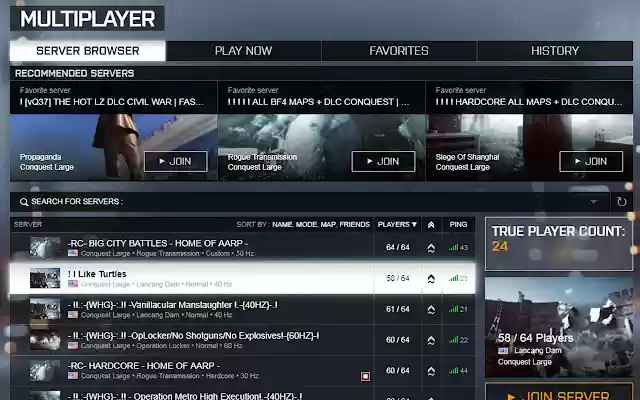
Task: Click the I Like Turtles server thumbnail
Action: point(45,278)
